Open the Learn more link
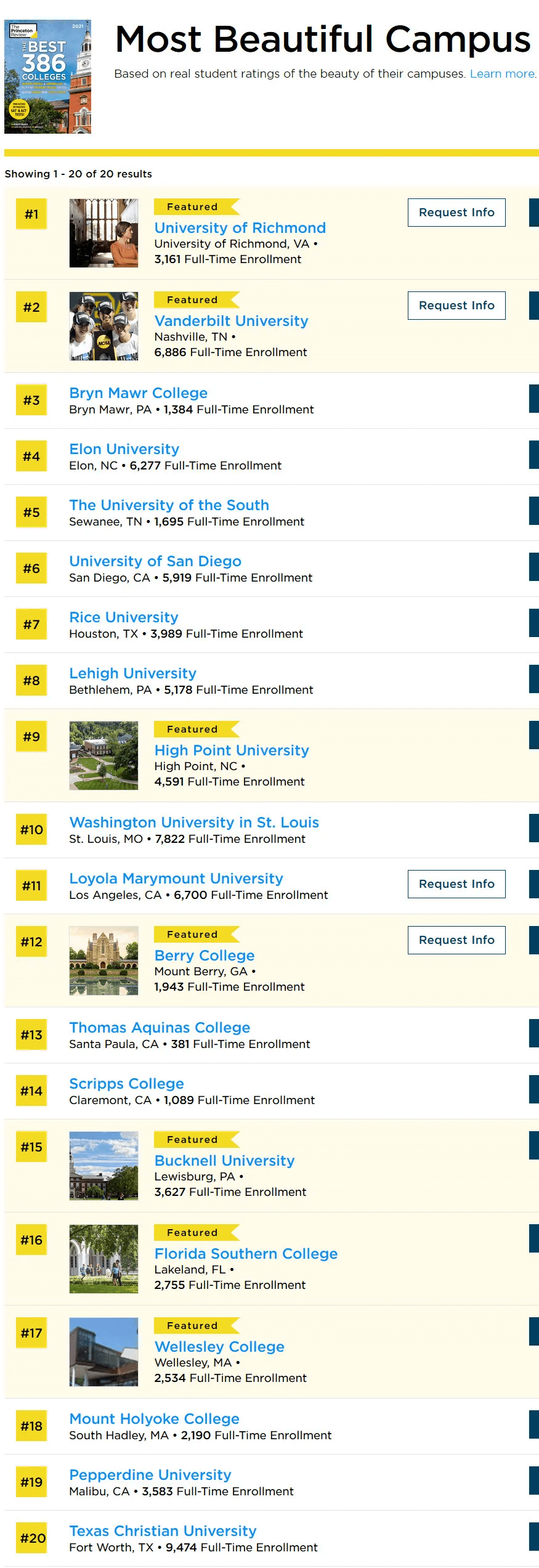Viewport: 539px width, 1568px height. coord(503,73)
